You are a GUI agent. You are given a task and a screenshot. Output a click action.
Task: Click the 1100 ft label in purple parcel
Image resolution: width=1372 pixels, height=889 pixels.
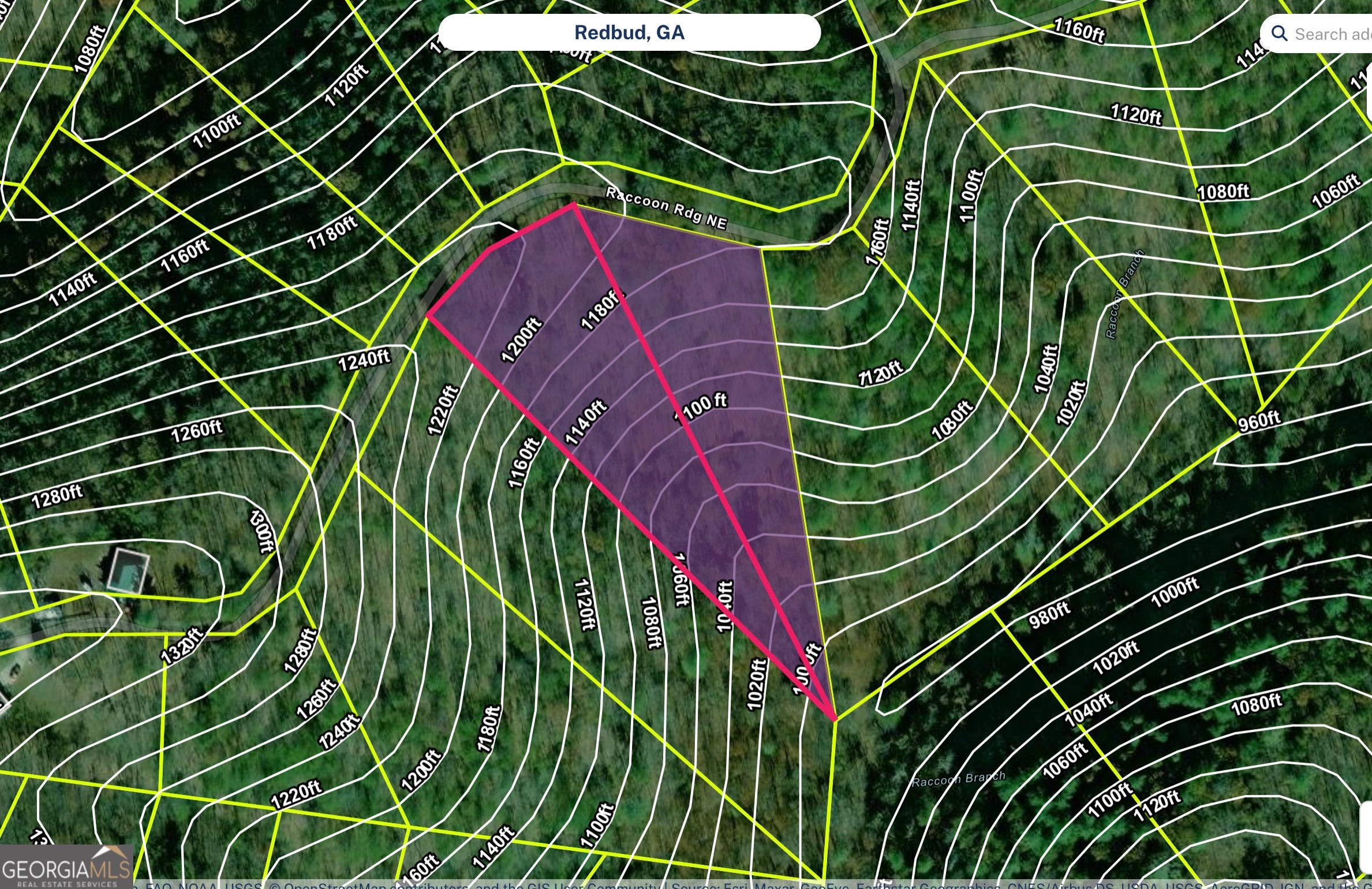(701, 407)
